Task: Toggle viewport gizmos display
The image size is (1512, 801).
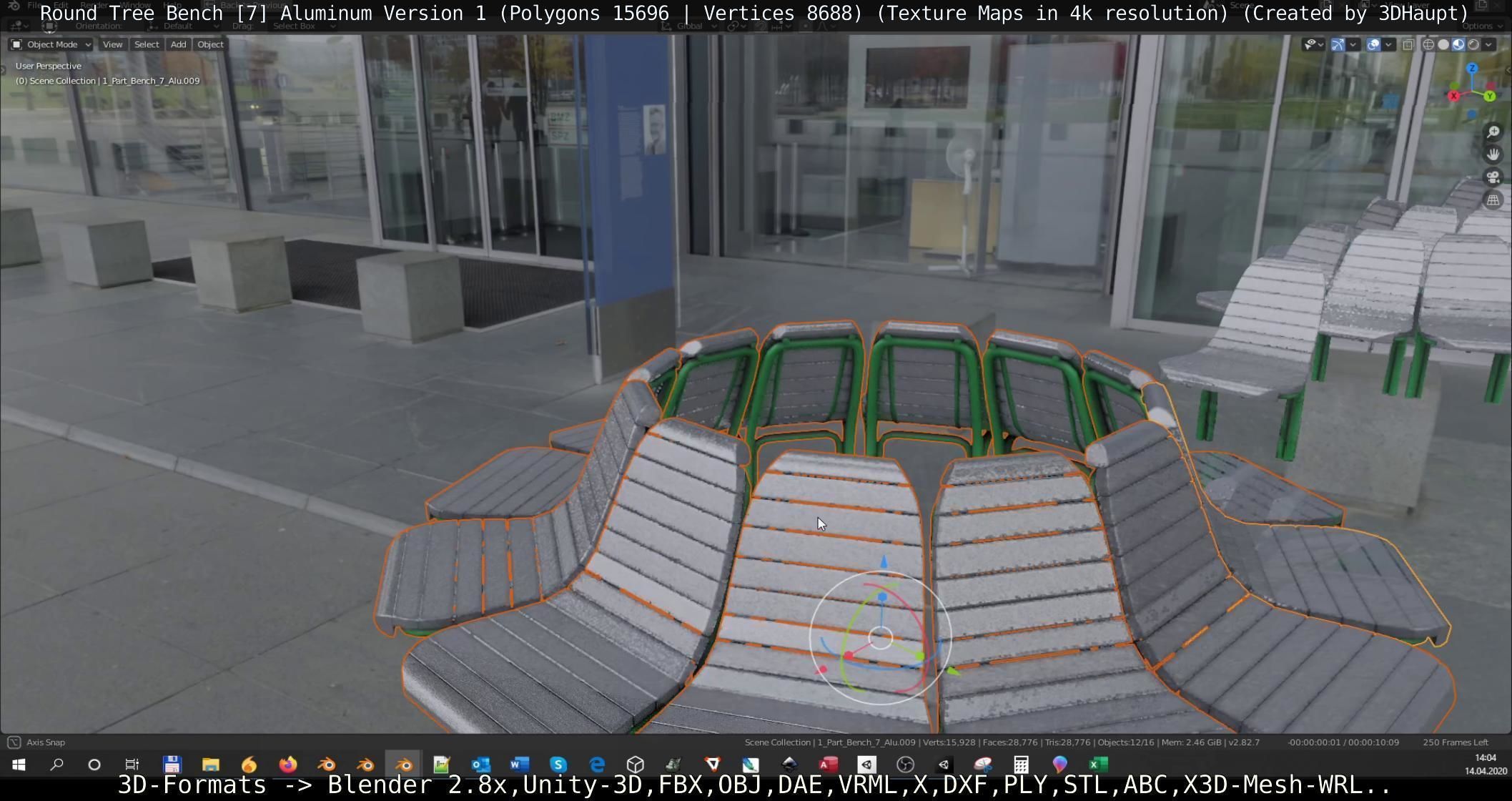Action: (x=1338, y=44)
